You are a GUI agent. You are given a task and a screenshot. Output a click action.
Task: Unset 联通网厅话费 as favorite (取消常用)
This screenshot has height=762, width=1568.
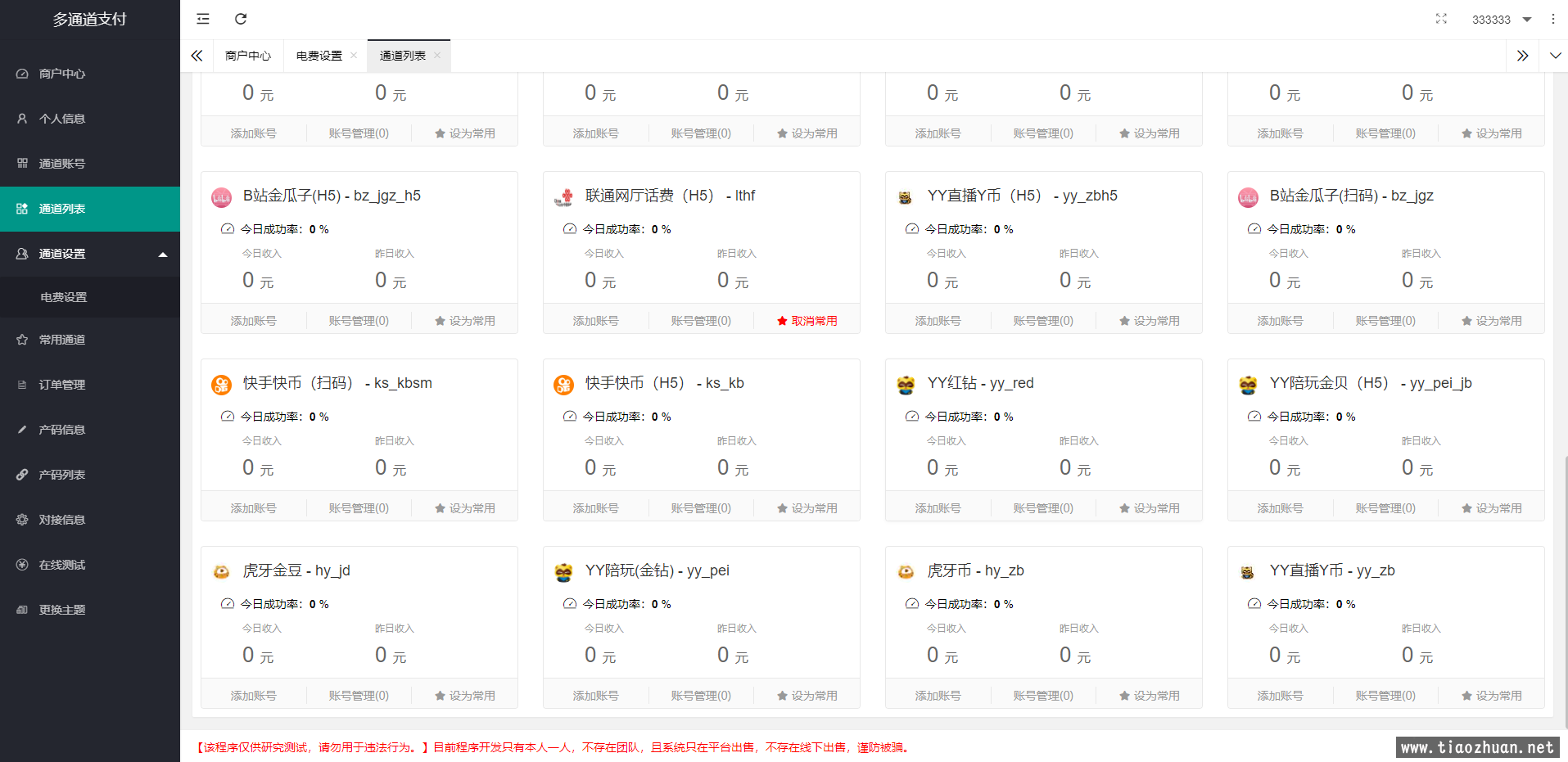[807, 321]
